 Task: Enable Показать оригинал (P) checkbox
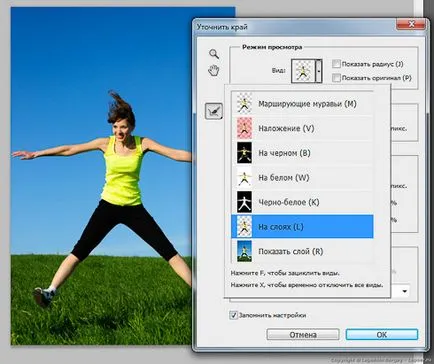(336, 78)
